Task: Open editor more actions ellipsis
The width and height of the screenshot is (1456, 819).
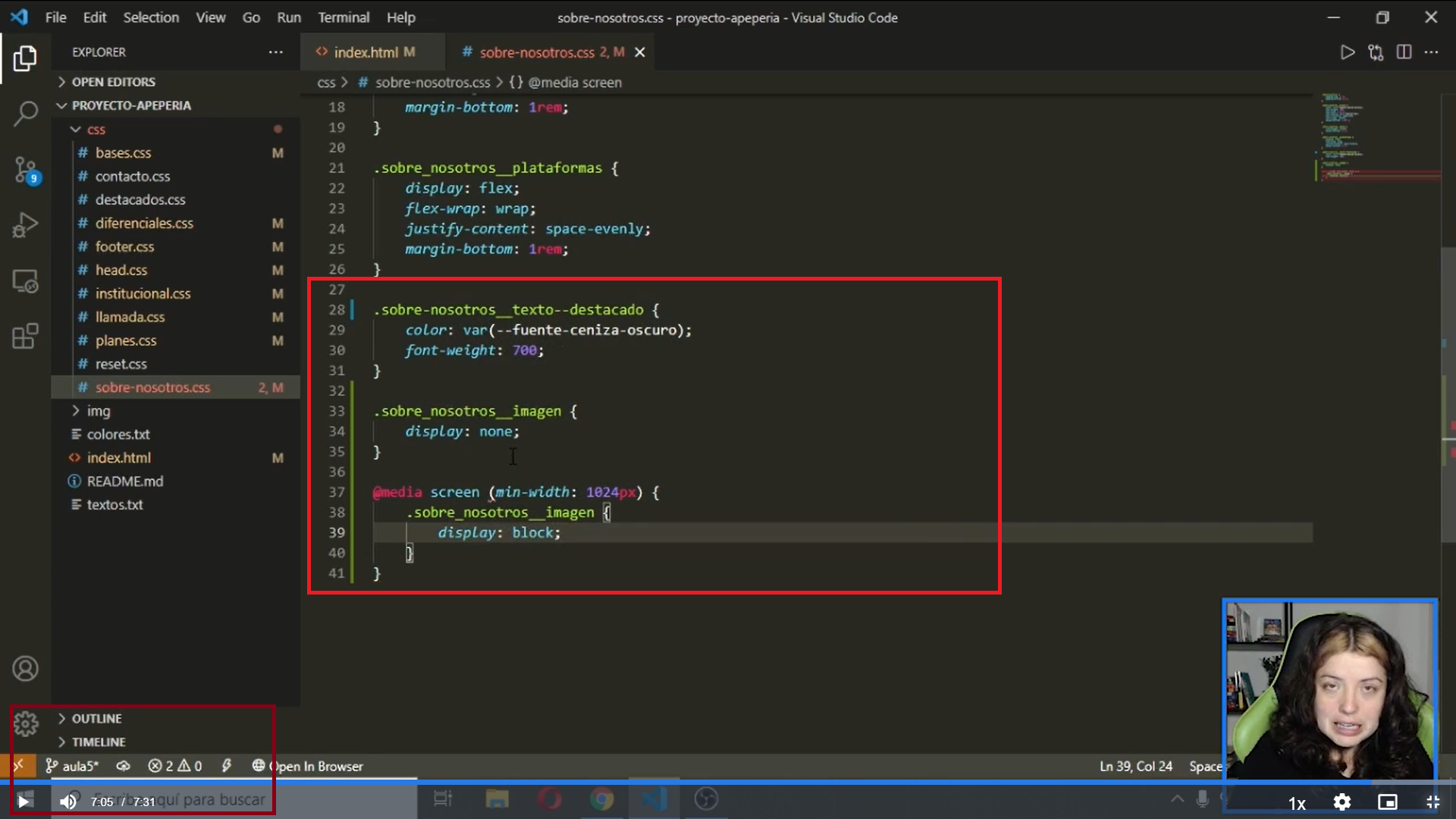Action: (1431, 52)
